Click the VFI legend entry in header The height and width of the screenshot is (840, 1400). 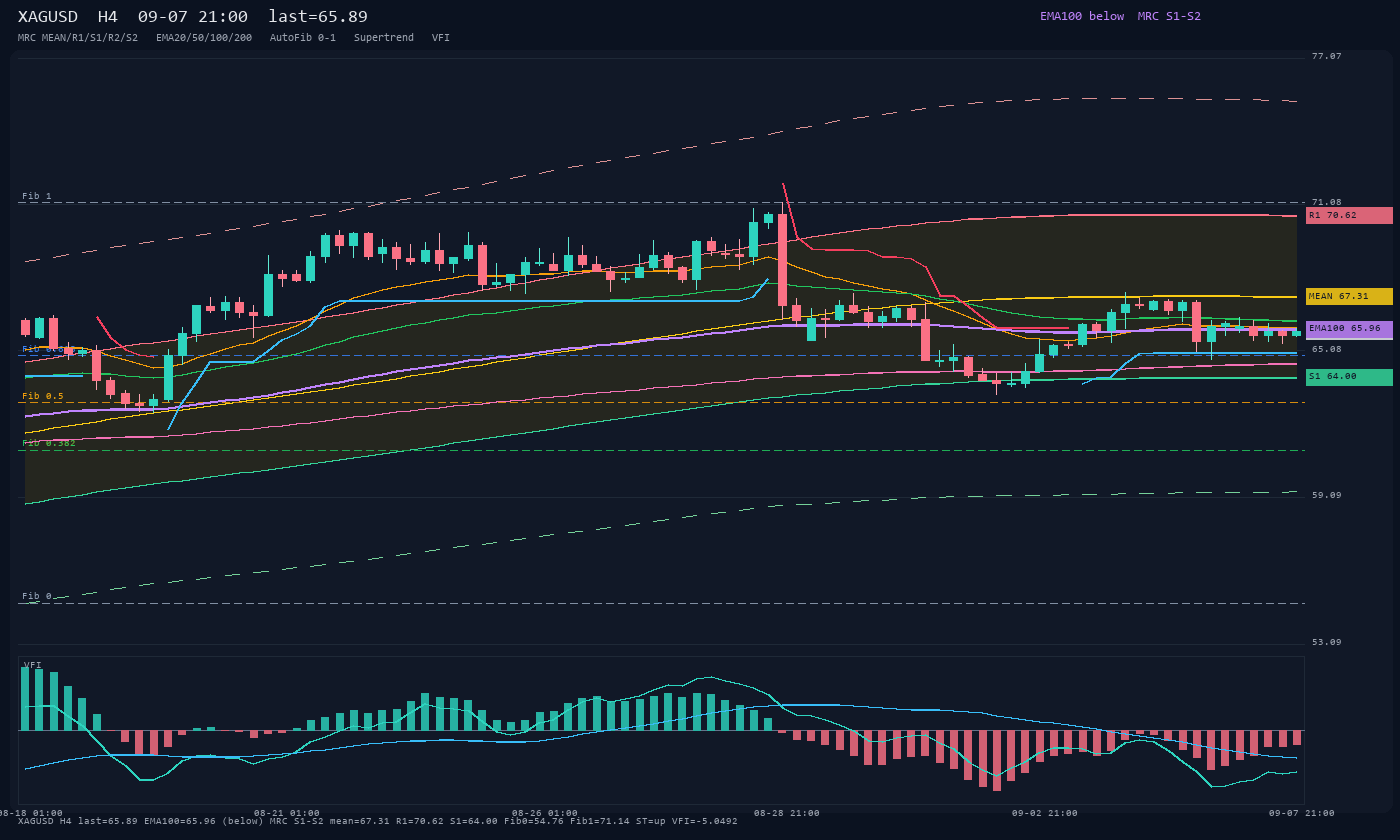(441, 38)
